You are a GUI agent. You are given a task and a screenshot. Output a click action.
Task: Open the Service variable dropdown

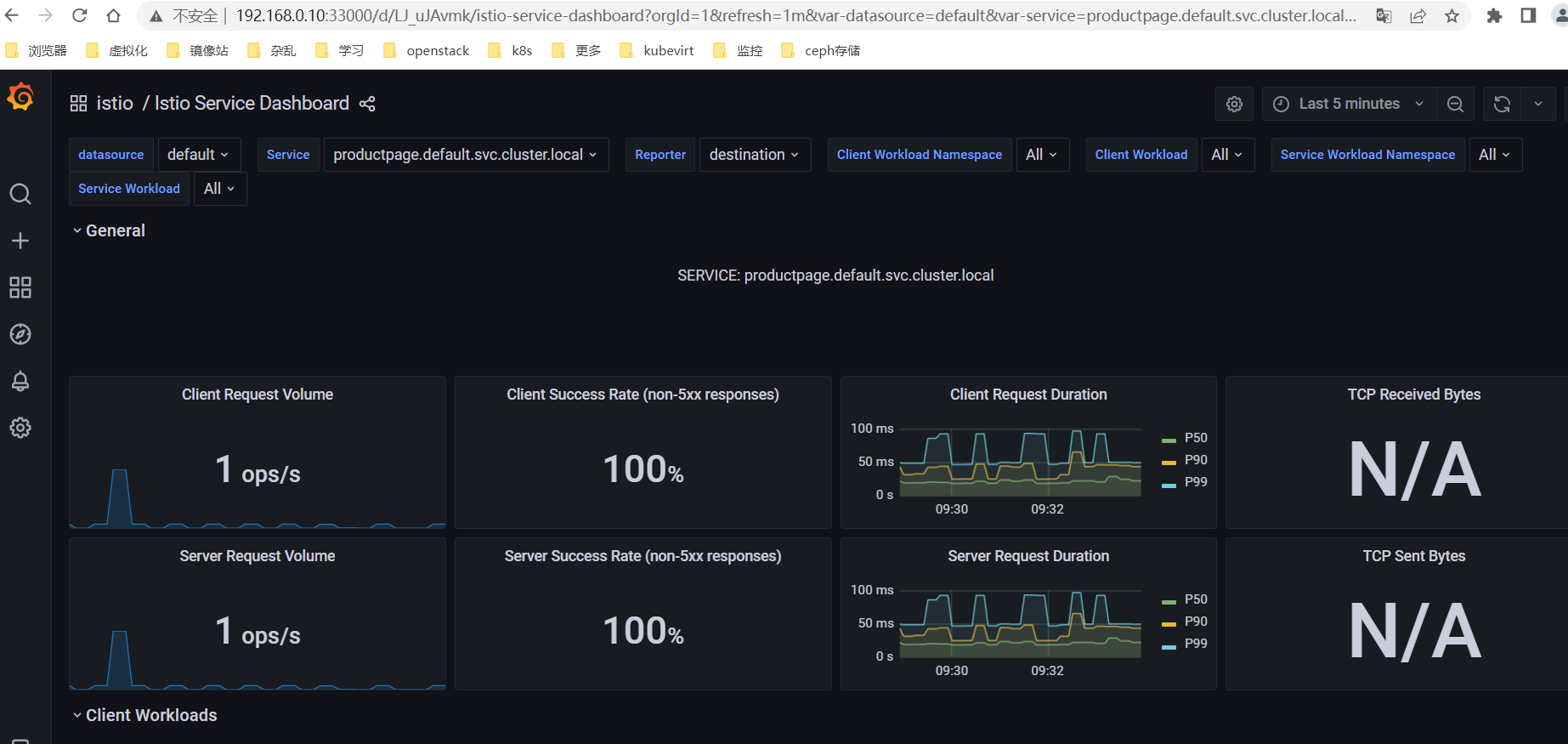[x=465, y=155]
